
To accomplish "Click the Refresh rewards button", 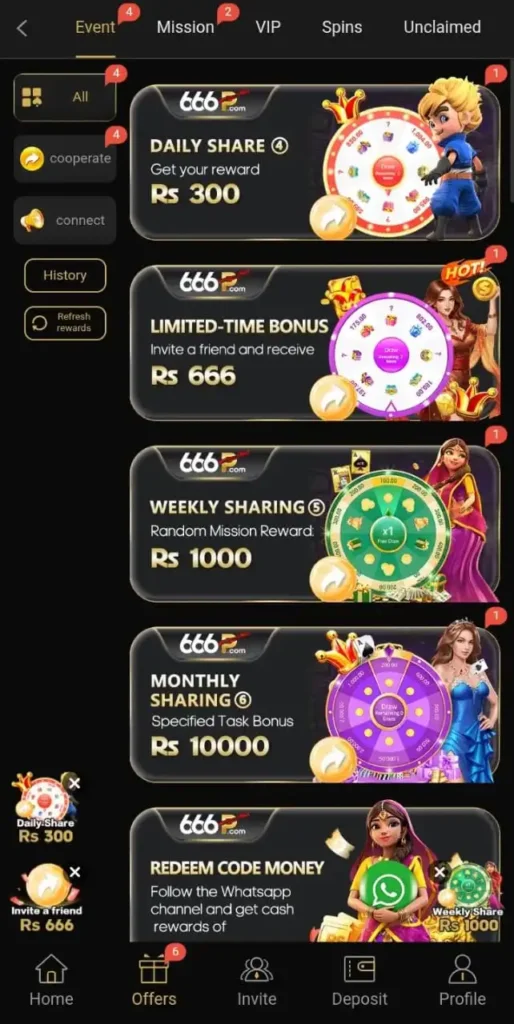I will click(65, 323).
